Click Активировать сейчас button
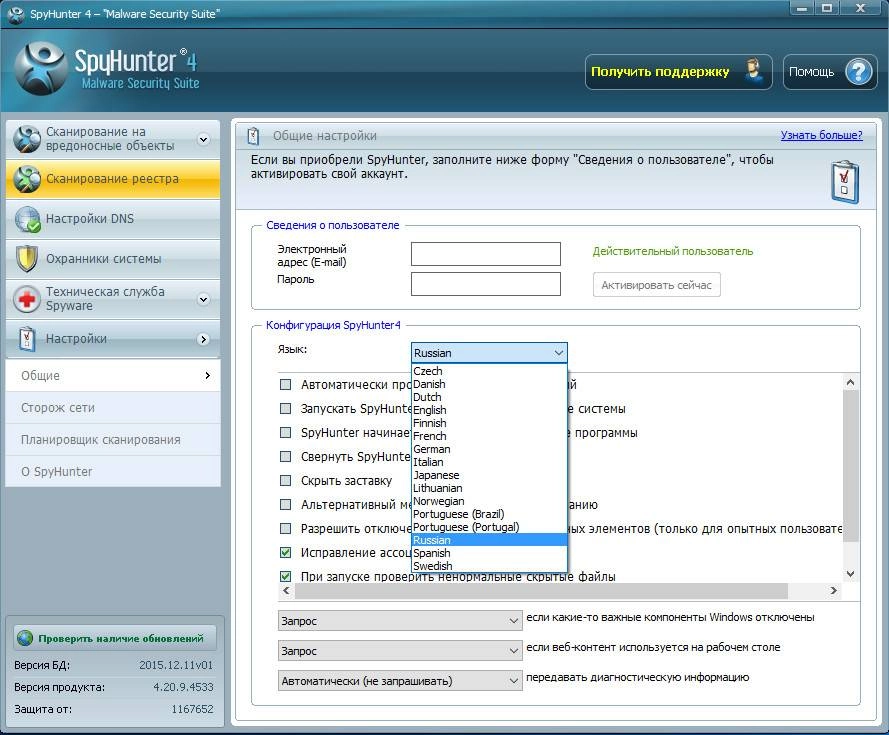The height and width of the screenshot is (735, 889). point(657,285)
